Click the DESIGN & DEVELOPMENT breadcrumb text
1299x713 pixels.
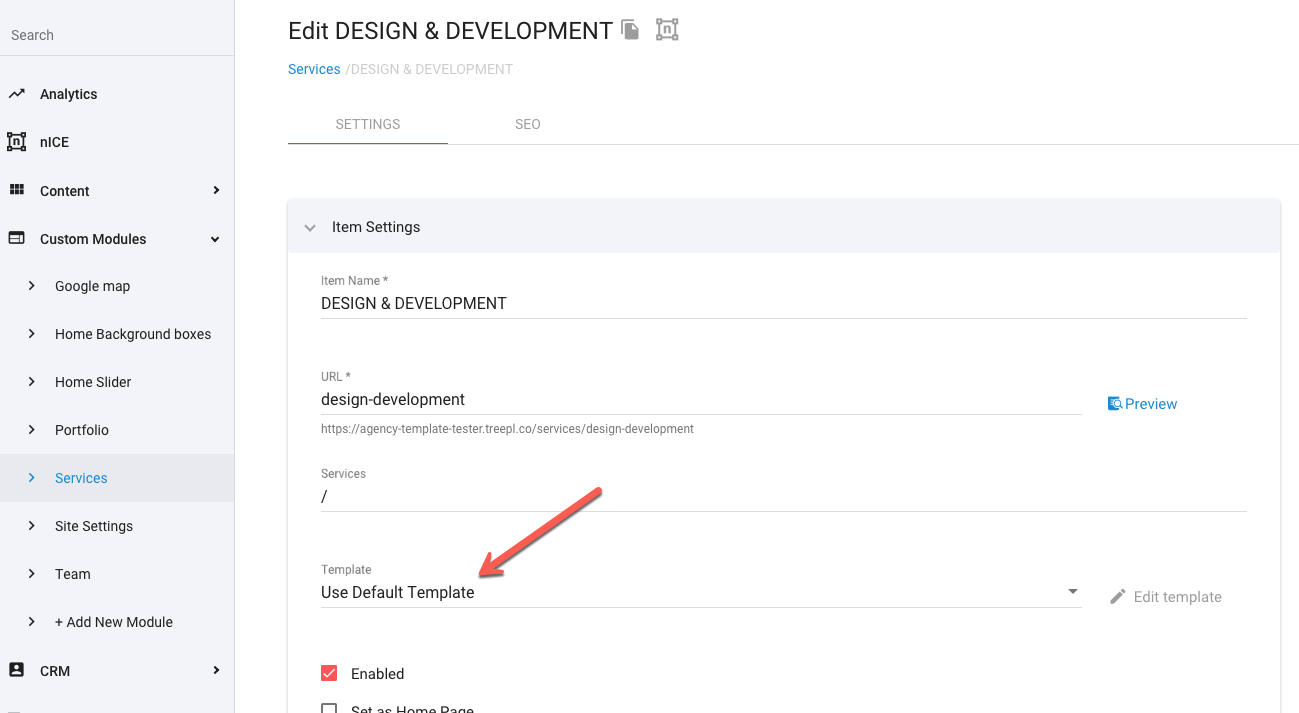click(431, 69)
